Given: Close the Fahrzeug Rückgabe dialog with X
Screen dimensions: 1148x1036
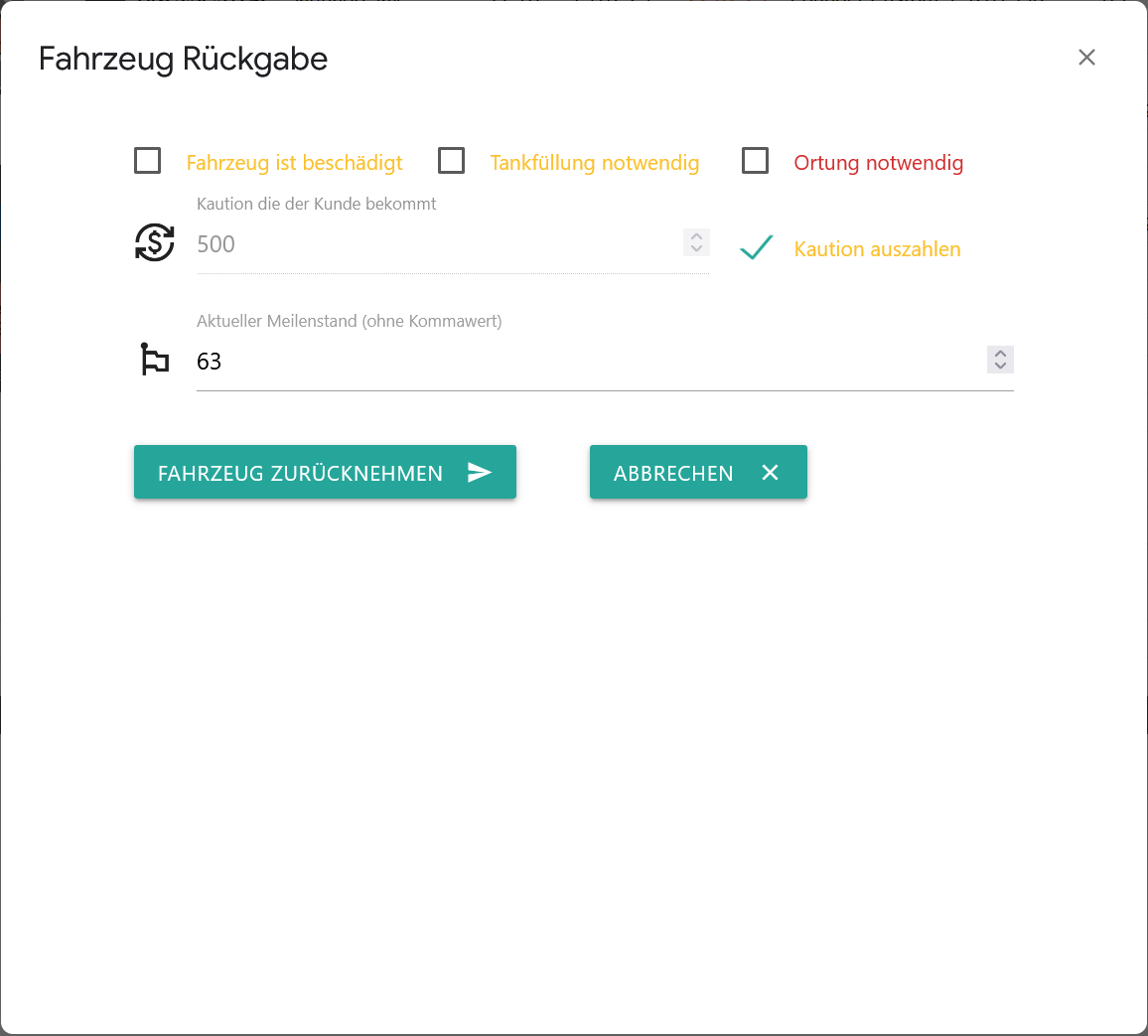Looking at the screenshot, I should click(1086, 57).
